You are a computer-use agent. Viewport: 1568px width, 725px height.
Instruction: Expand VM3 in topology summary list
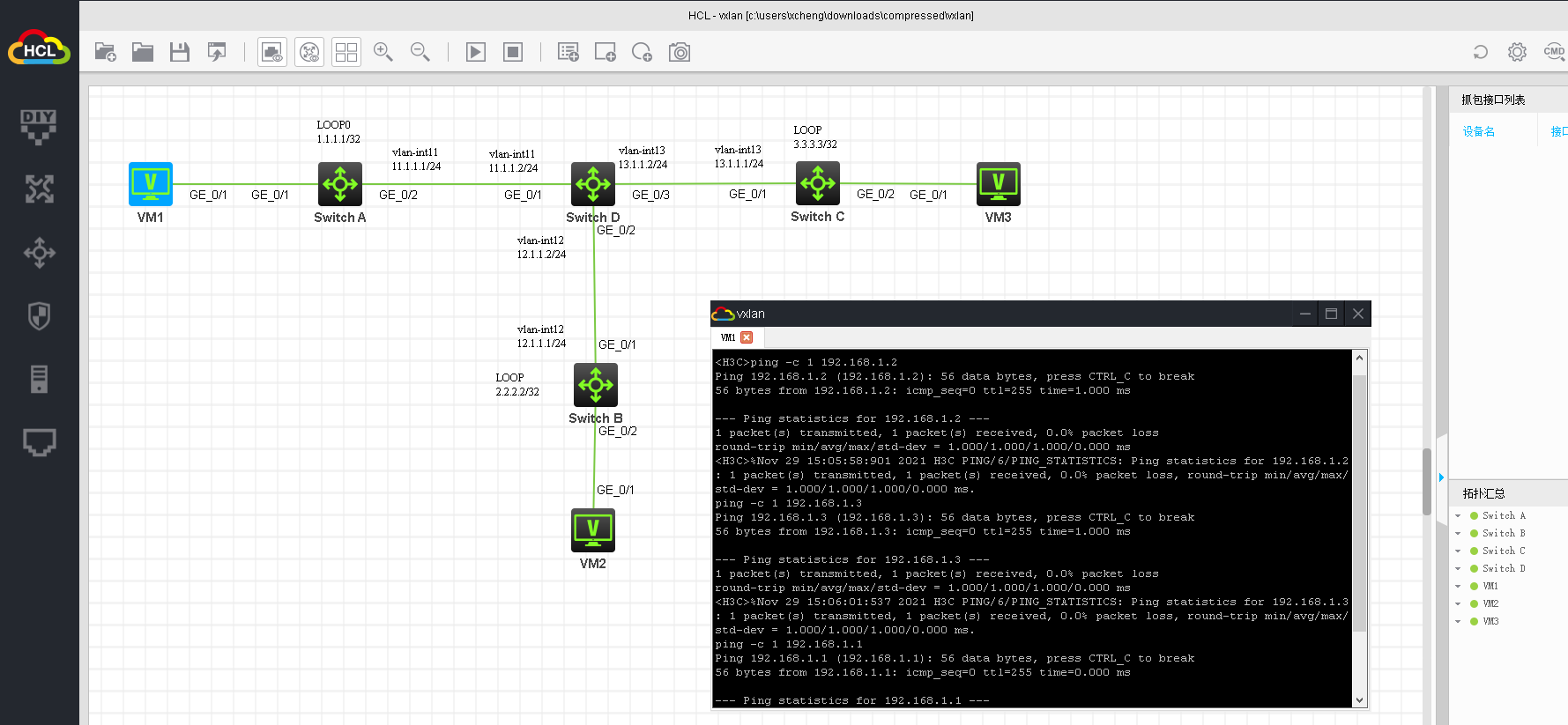1458,622
